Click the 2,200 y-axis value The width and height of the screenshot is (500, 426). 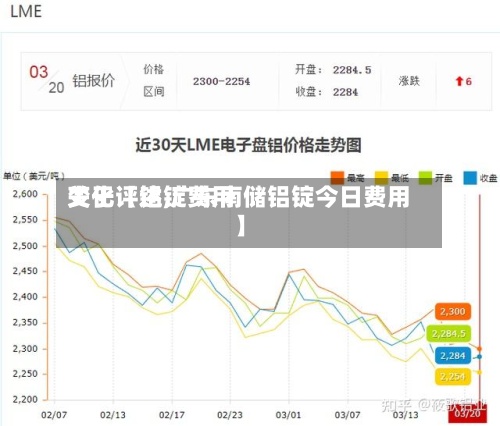point(25,400)
